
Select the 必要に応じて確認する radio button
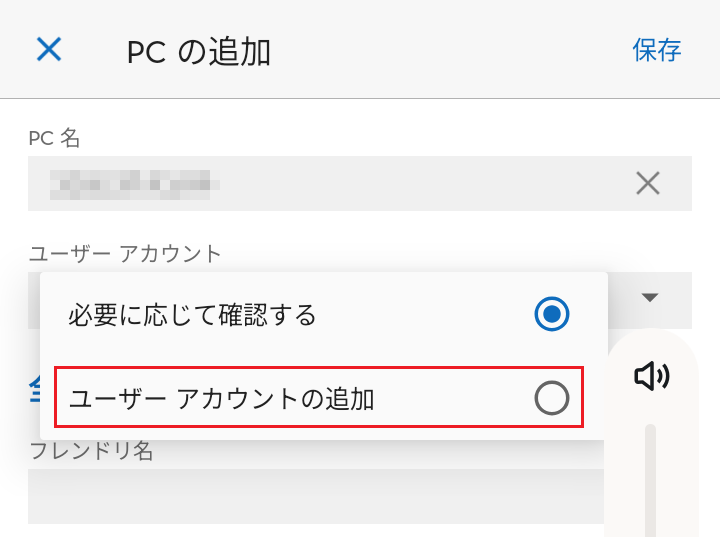click(552, 315)
